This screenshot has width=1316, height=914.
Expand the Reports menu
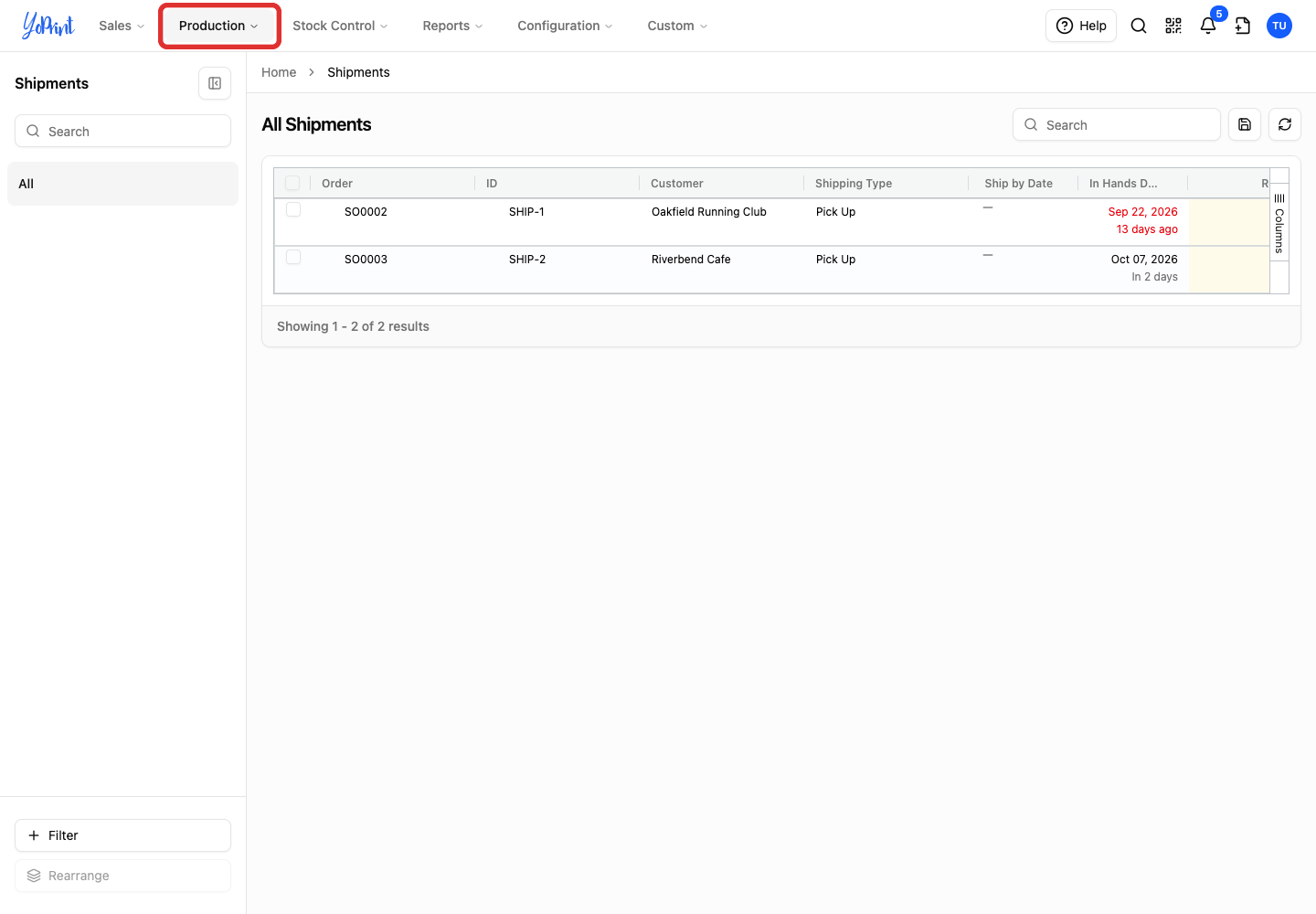pyautogui.click(x=452, y=26)
